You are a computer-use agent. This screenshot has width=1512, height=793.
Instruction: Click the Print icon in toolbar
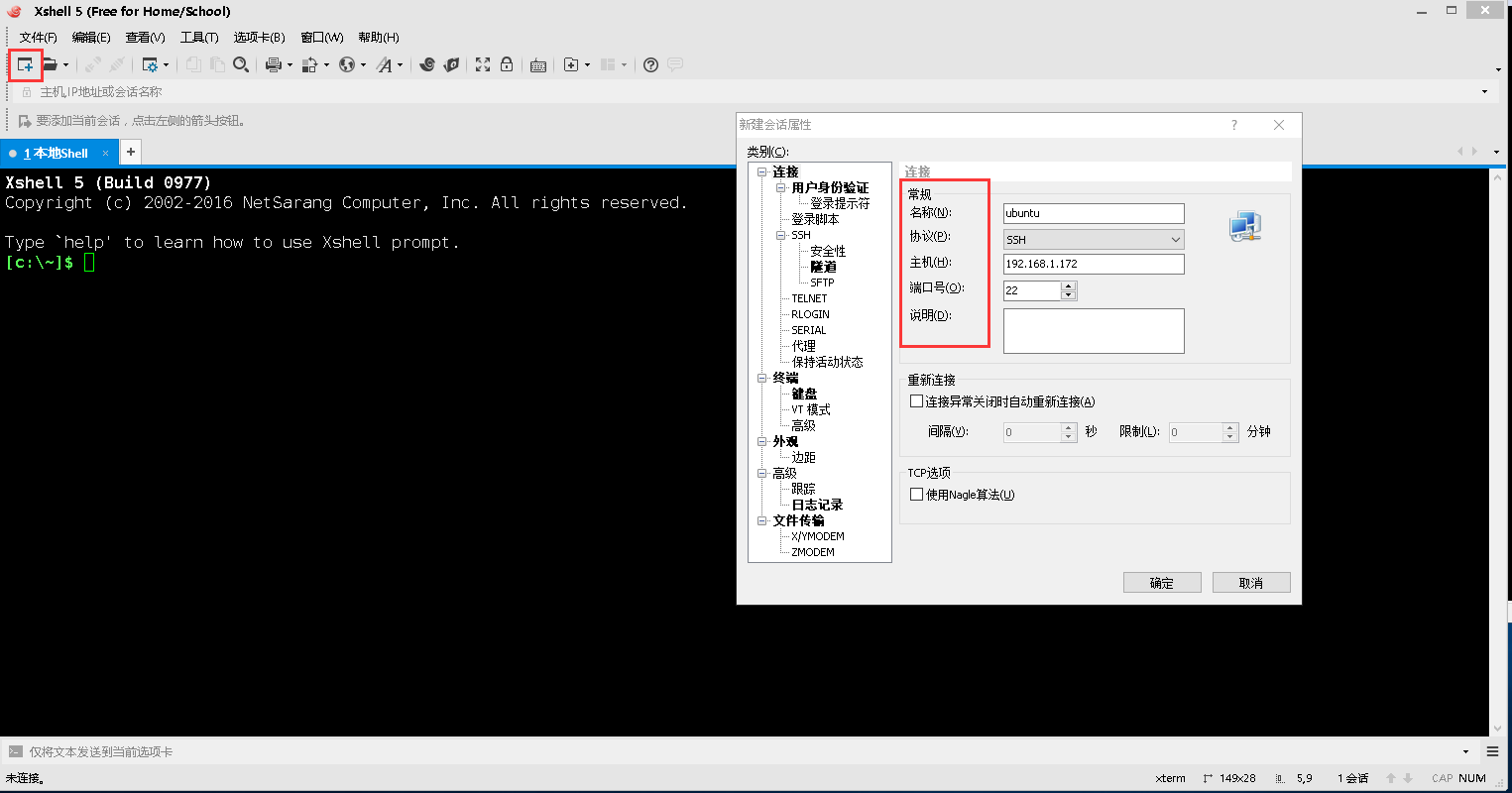[273, 65]
